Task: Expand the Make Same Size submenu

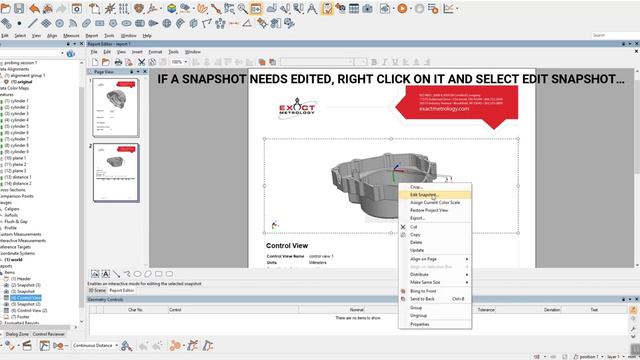Action: (435, 282)
